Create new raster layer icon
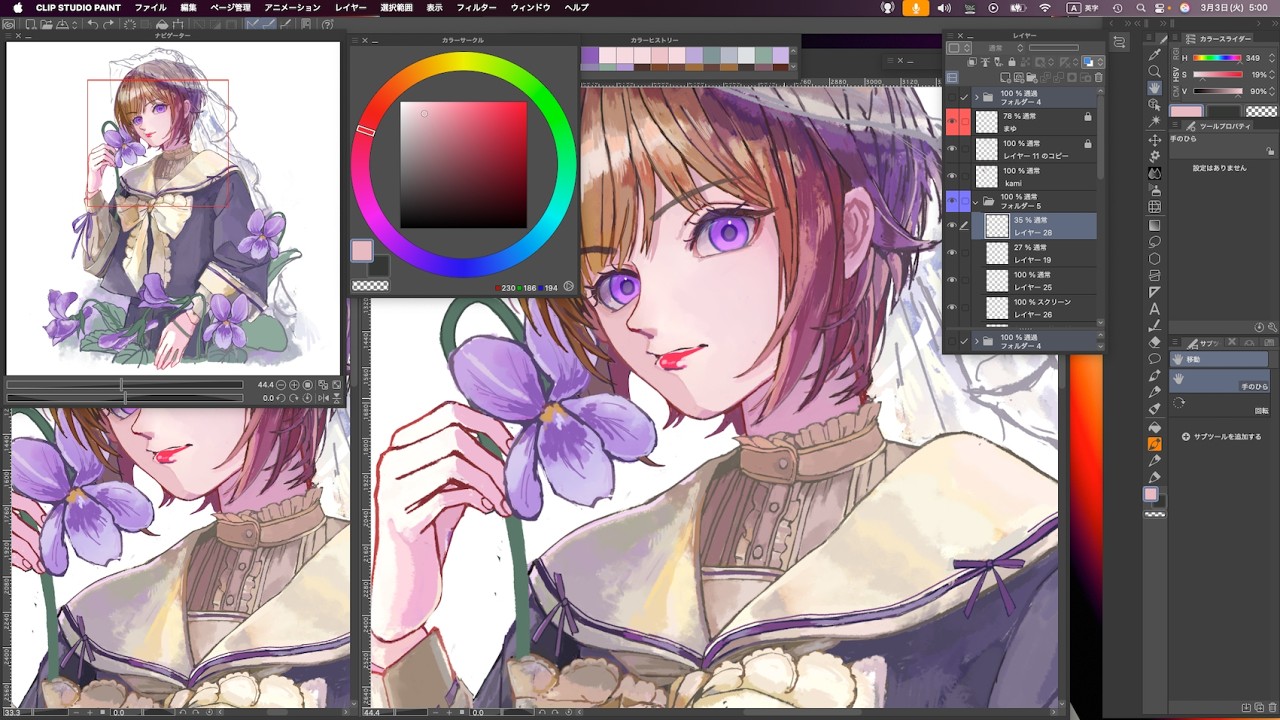This screenshot has height=720, width=1280. coord(1006,77)
